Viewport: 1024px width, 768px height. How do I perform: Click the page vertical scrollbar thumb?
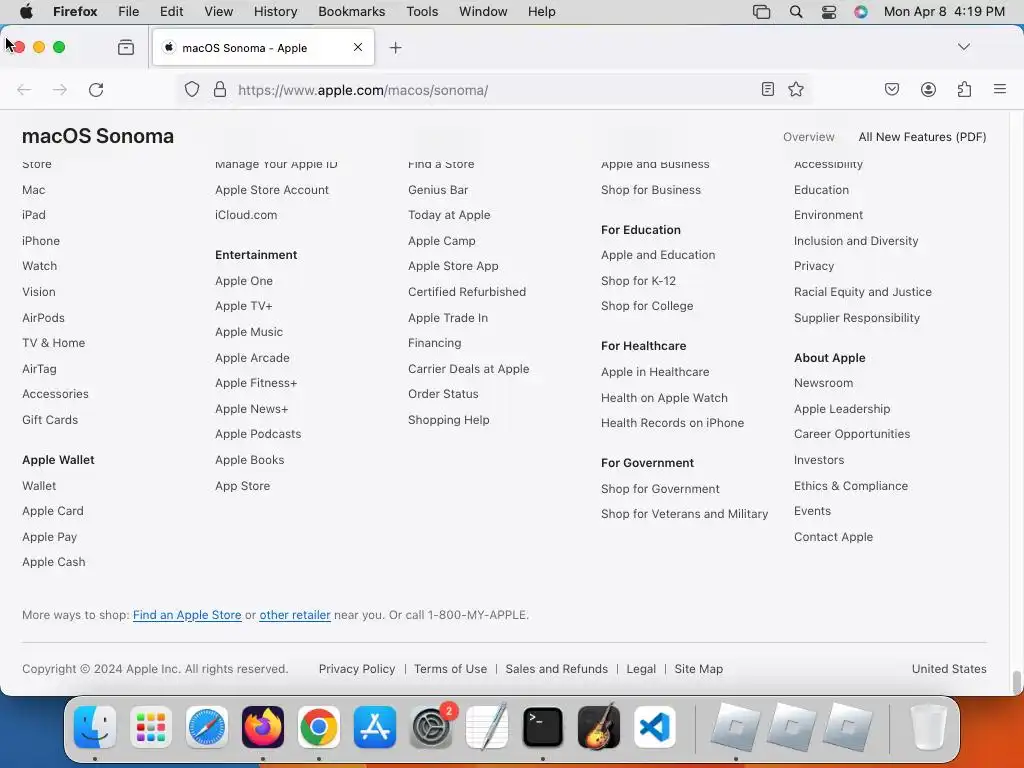click(1017, 682)
